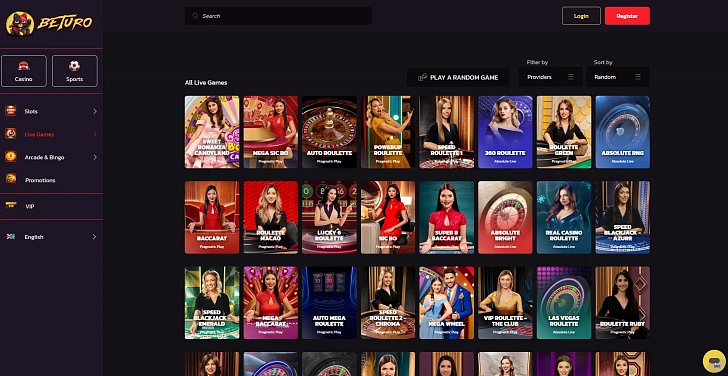Viewport: 728px width, 376px height.
Task: Open Sweet Bonanza Candyland game
Action: point(212,132)
